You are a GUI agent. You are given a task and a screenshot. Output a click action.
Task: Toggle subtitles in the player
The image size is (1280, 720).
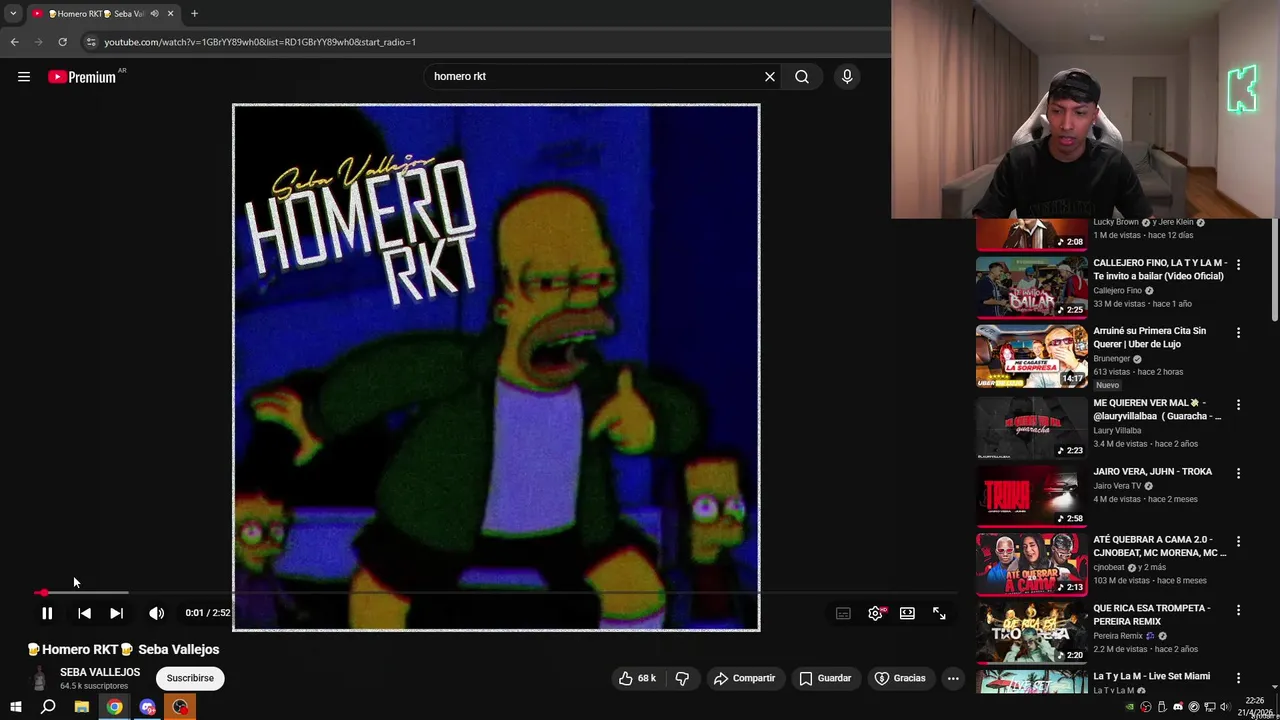tap(843, 613)
